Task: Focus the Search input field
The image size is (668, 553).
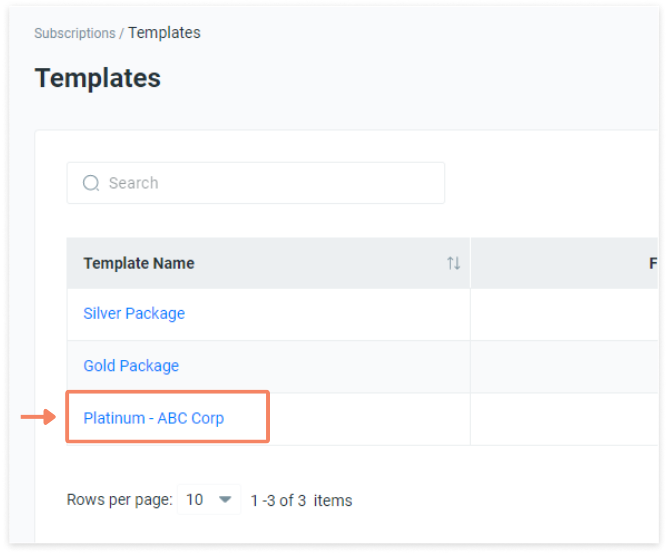Action: 256,183
